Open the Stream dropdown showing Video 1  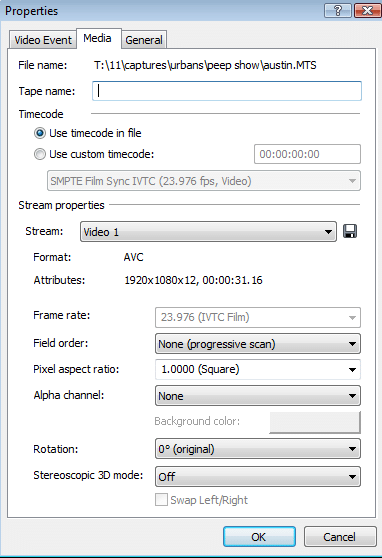(208, 232)
